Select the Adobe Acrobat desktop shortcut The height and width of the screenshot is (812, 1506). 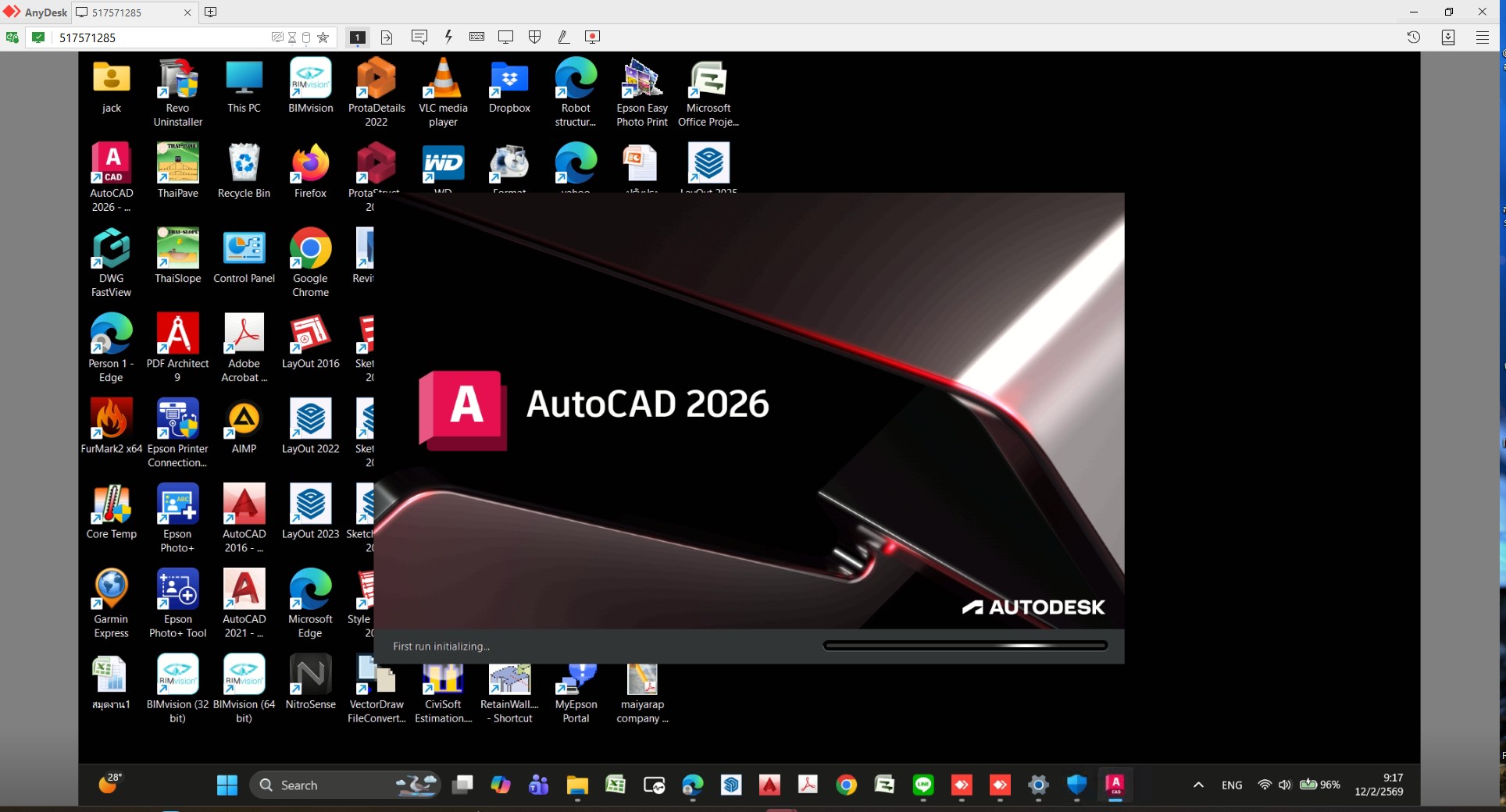pyautogui.click(x=244, y=348)
